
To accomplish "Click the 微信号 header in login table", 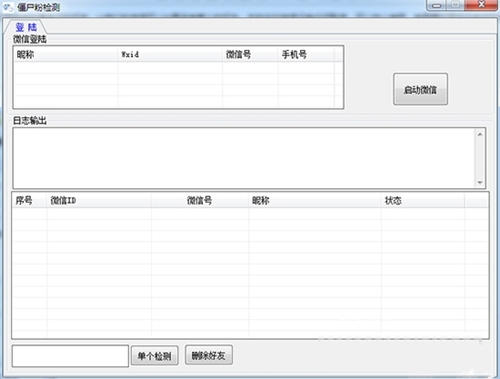I will pyautogui.click(x=250, y=54).
